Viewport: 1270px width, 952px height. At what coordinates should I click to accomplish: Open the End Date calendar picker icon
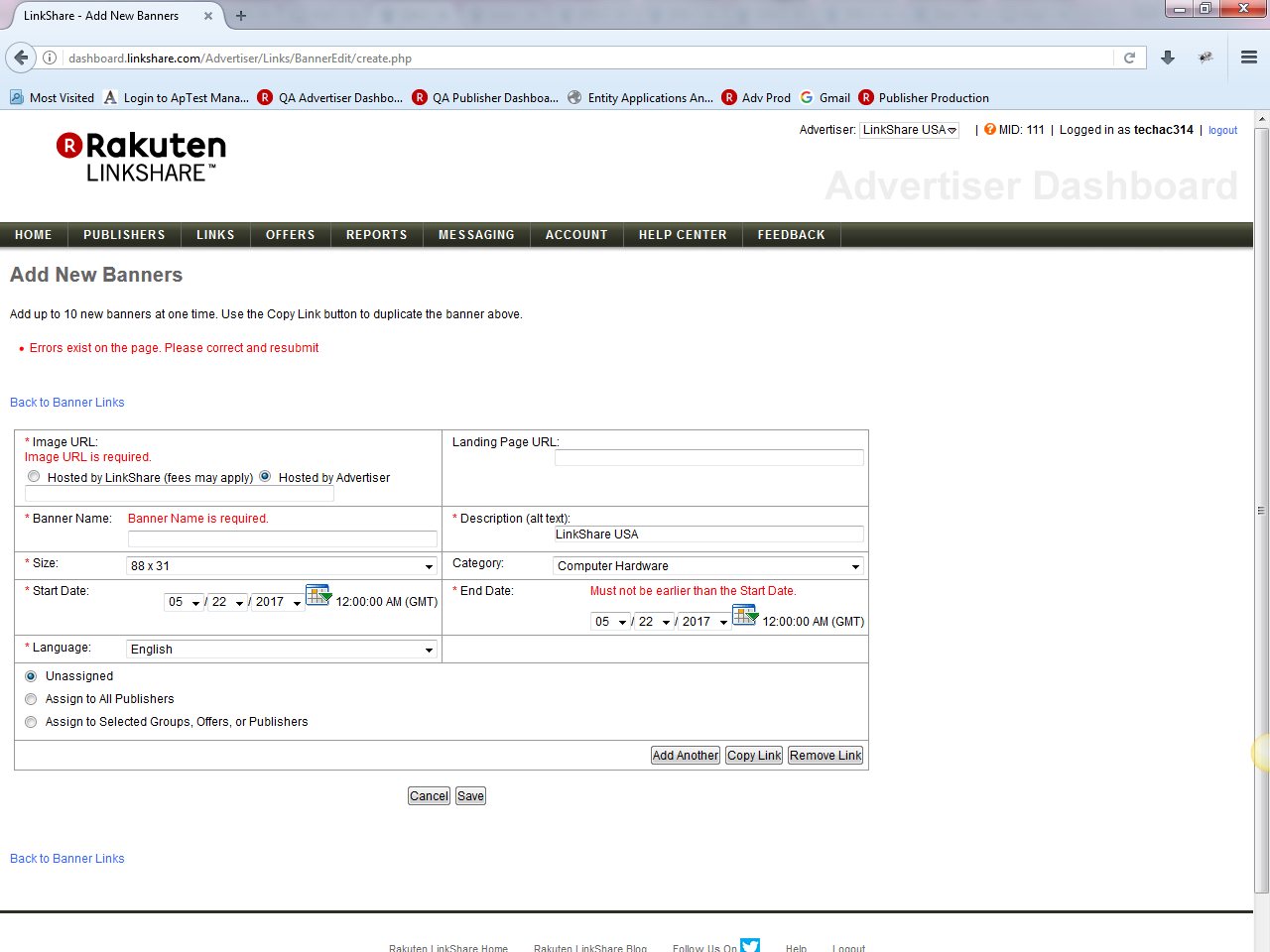point(744,615)
